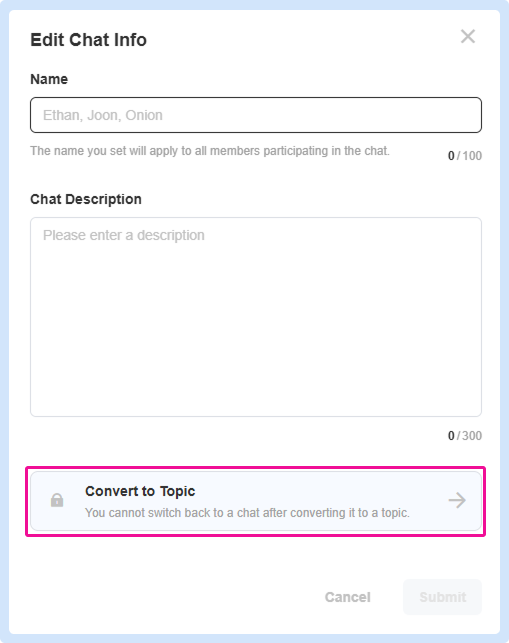Close the Edit Chat Info dialog
Screen dimensions: 509x643
coord(468,36)
